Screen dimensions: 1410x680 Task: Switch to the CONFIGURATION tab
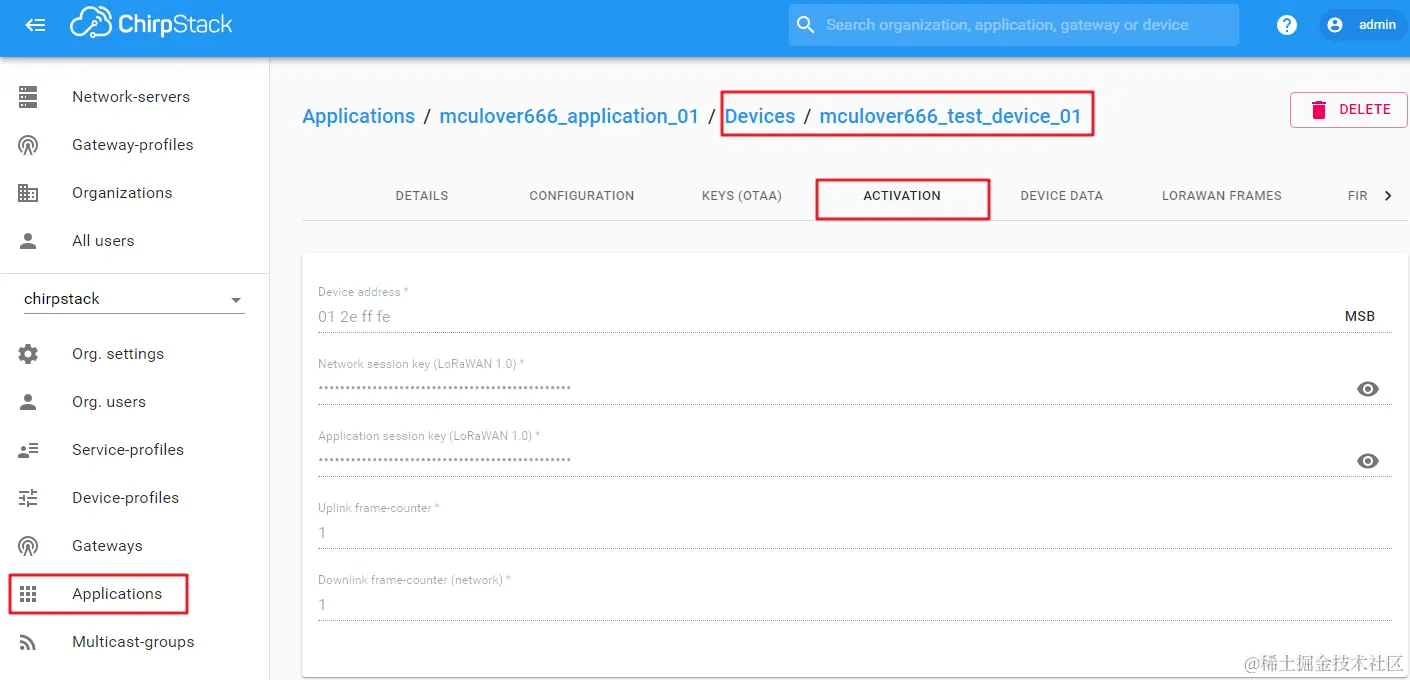tap(582, 196)
